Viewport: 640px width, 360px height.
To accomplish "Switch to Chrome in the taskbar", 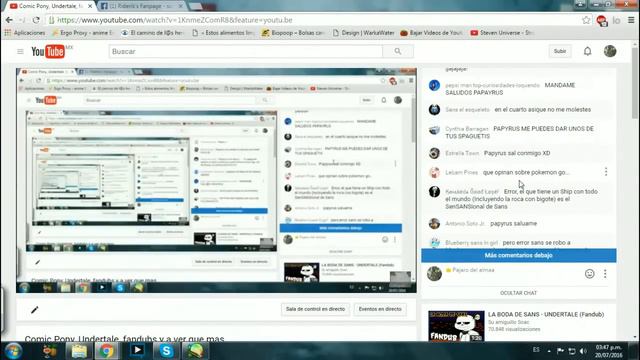I will (107, 351).
